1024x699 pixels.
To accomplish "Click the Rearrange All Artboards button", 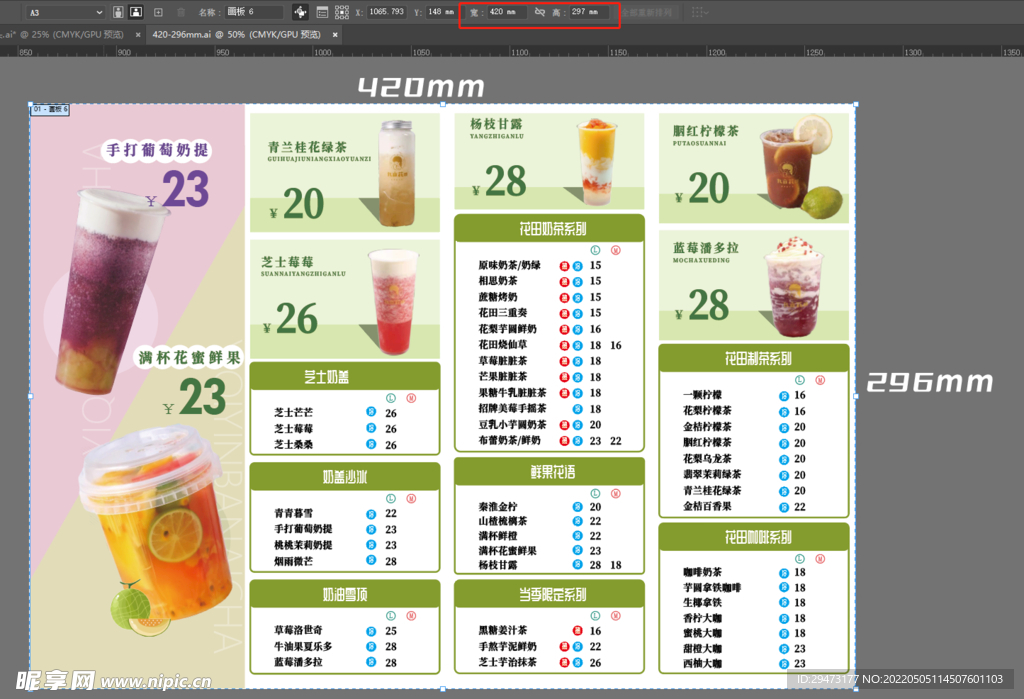I will tap(647, 12).
